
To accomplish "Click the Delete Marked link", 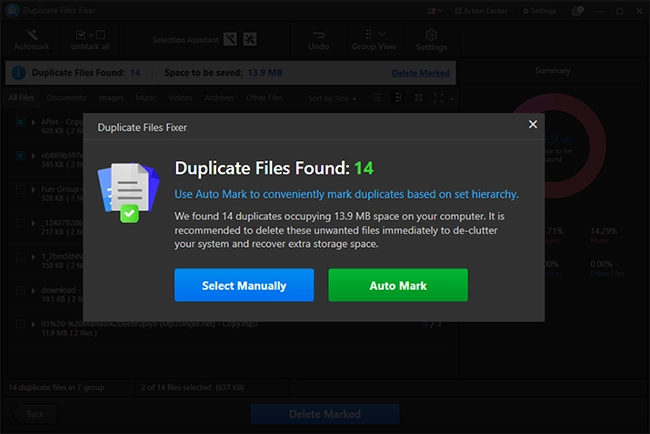I will 420,73.
